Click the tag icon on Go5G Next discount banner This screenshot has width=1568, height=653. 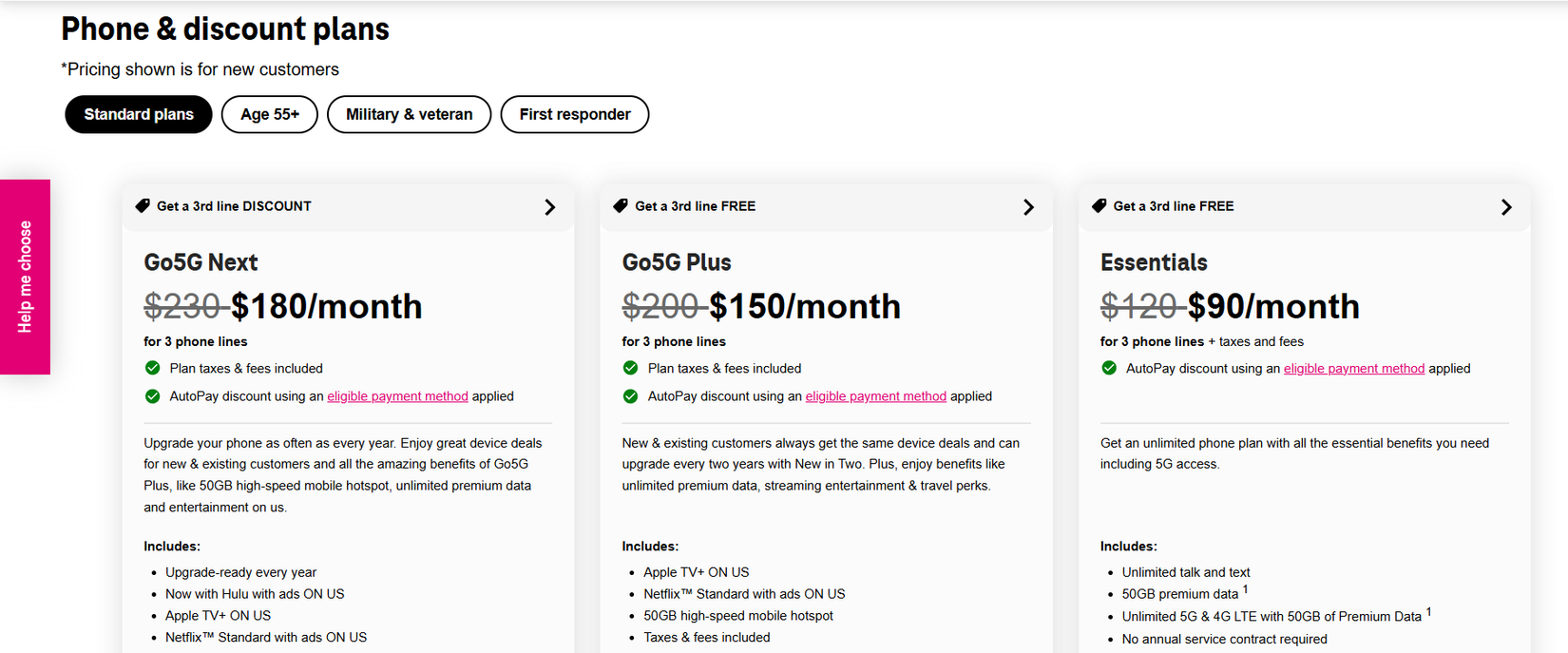144,205
